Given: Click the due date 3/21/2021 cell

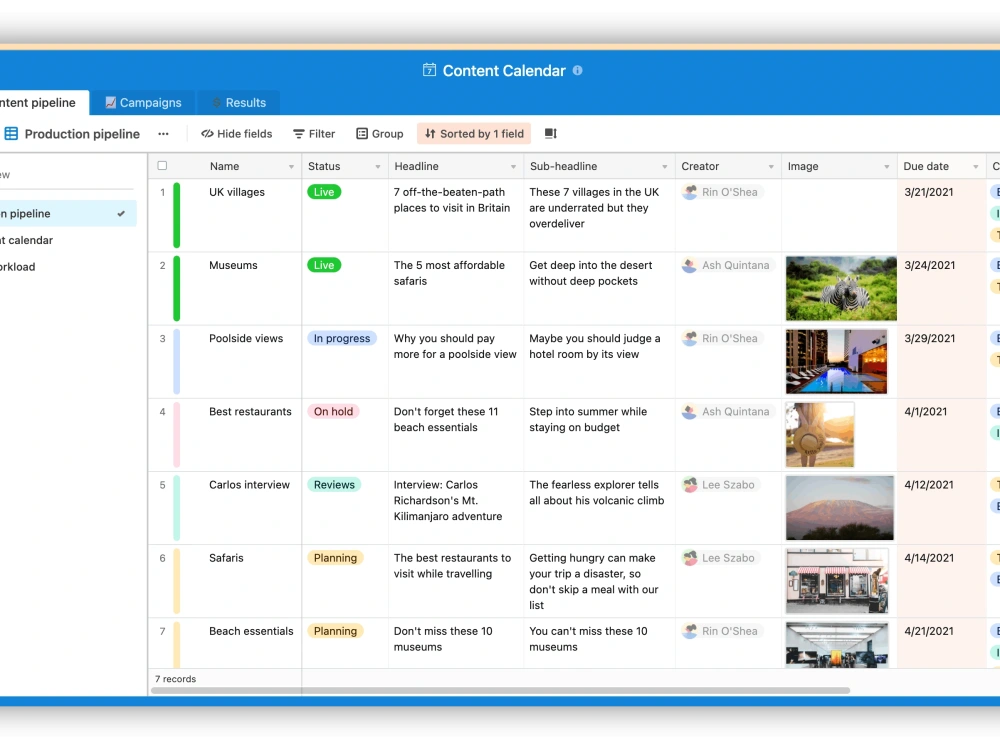Looking at the screenshot, I should [x=941, y=216].
